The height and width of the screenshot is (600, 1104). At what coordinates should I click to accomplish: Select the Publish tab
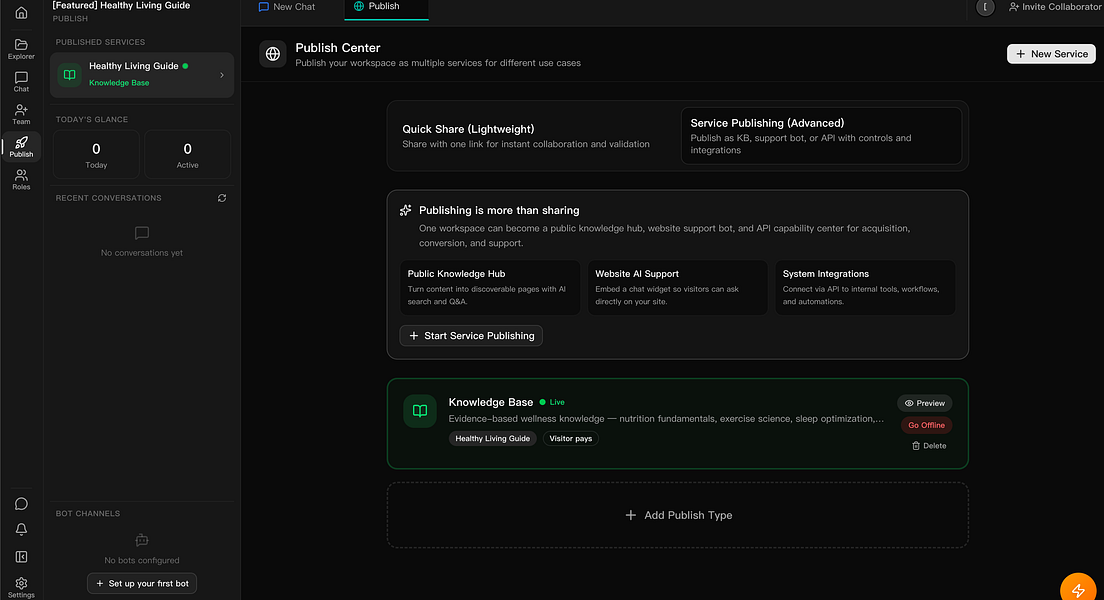coord(385,7)
